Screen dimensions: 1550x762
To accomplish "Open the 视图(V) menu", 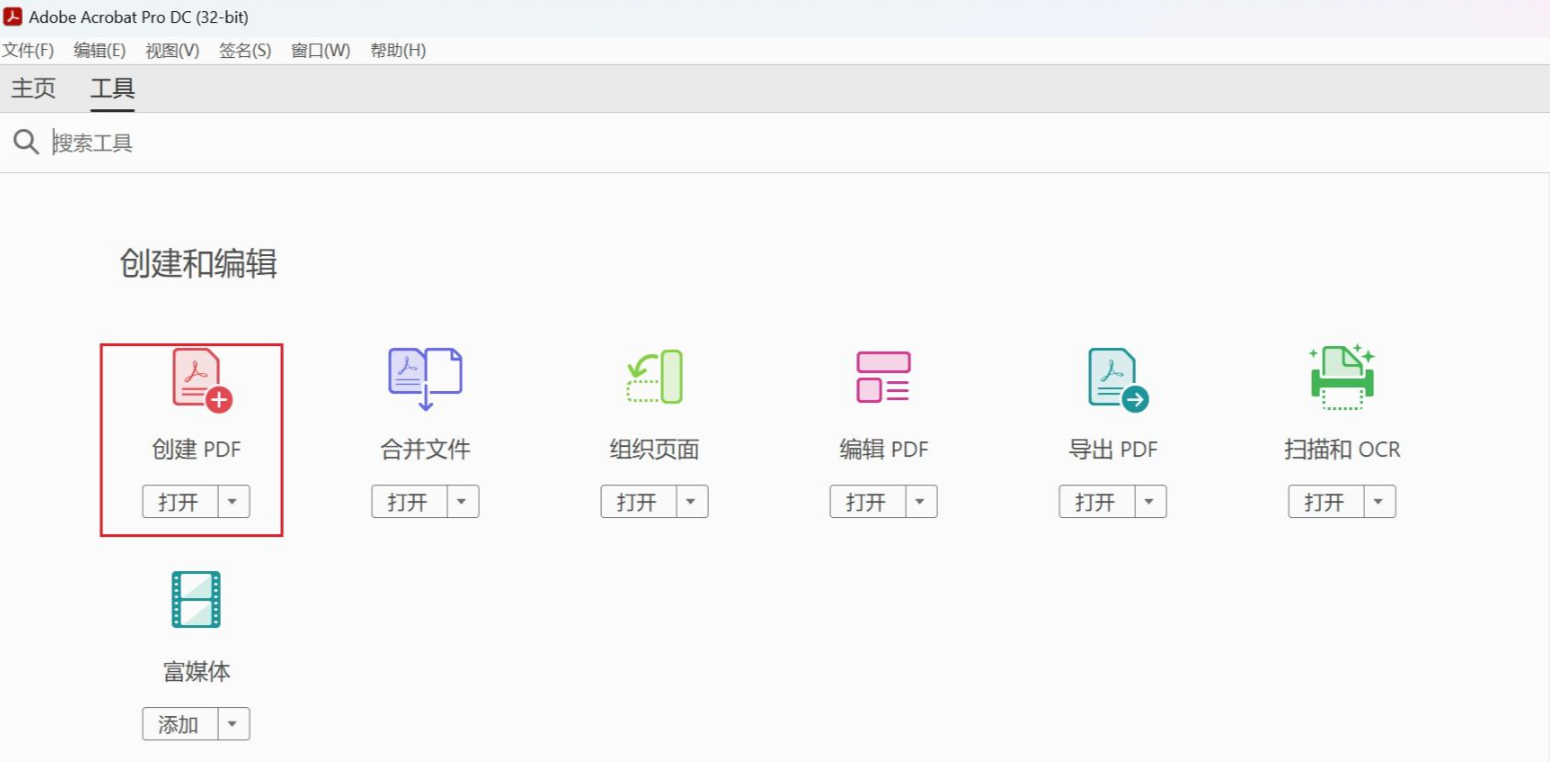I will 170,50.
